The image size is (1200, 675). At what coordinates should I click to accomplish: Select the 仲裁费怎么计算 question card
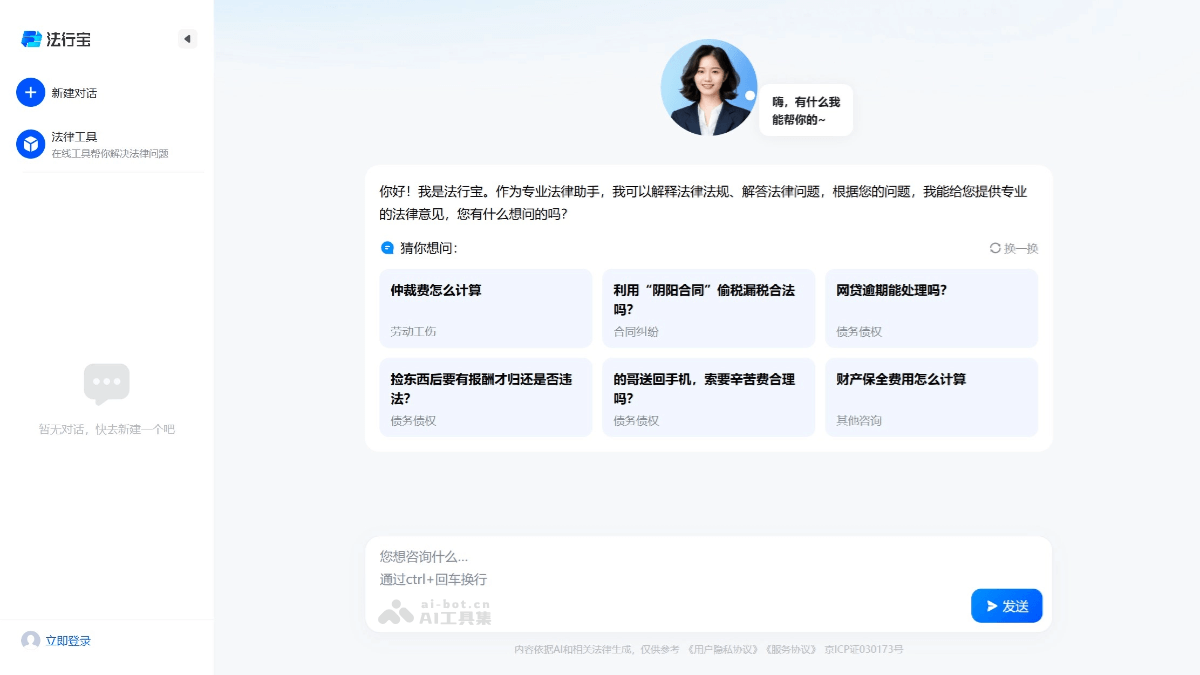(x=486, y=307)
